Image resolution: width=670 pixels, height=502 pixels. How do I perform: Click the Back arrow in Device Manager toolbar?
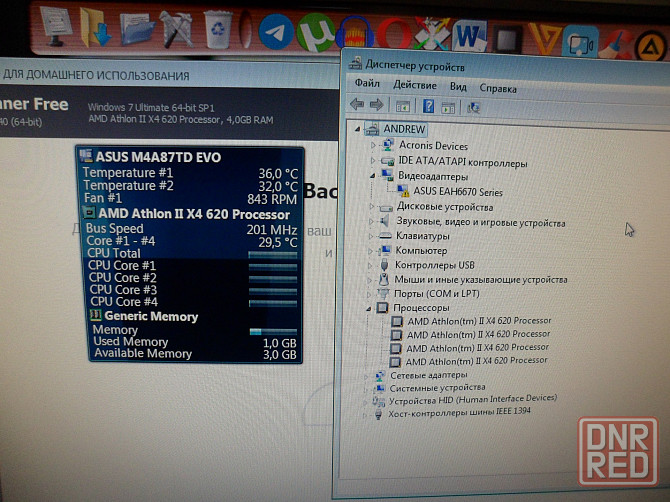point(357,104)
